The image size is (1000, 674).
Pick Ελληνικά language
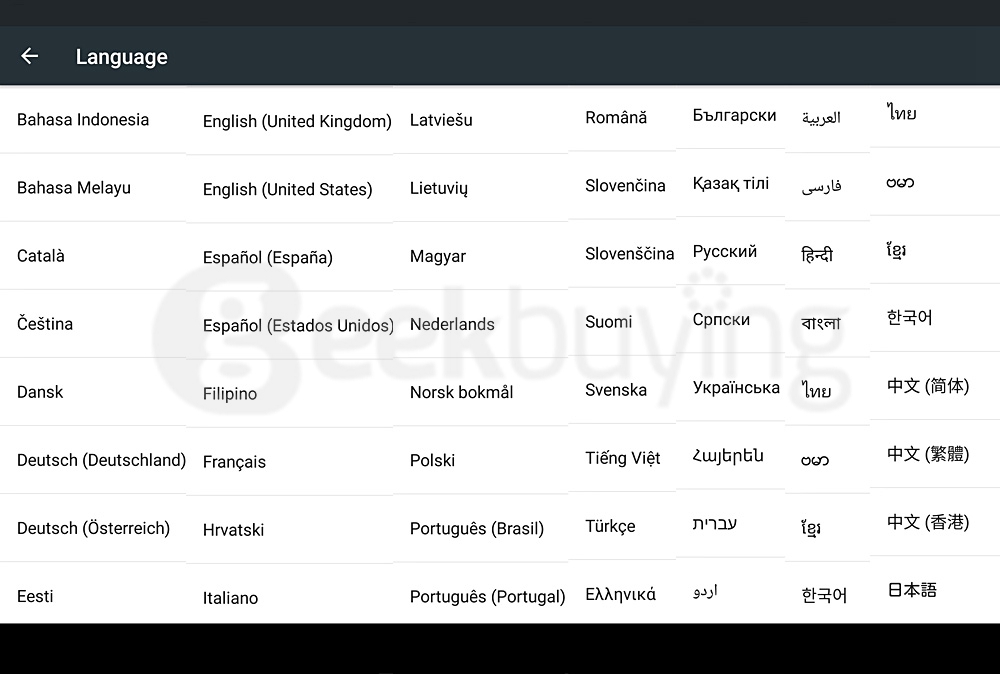tap(621, 594)
